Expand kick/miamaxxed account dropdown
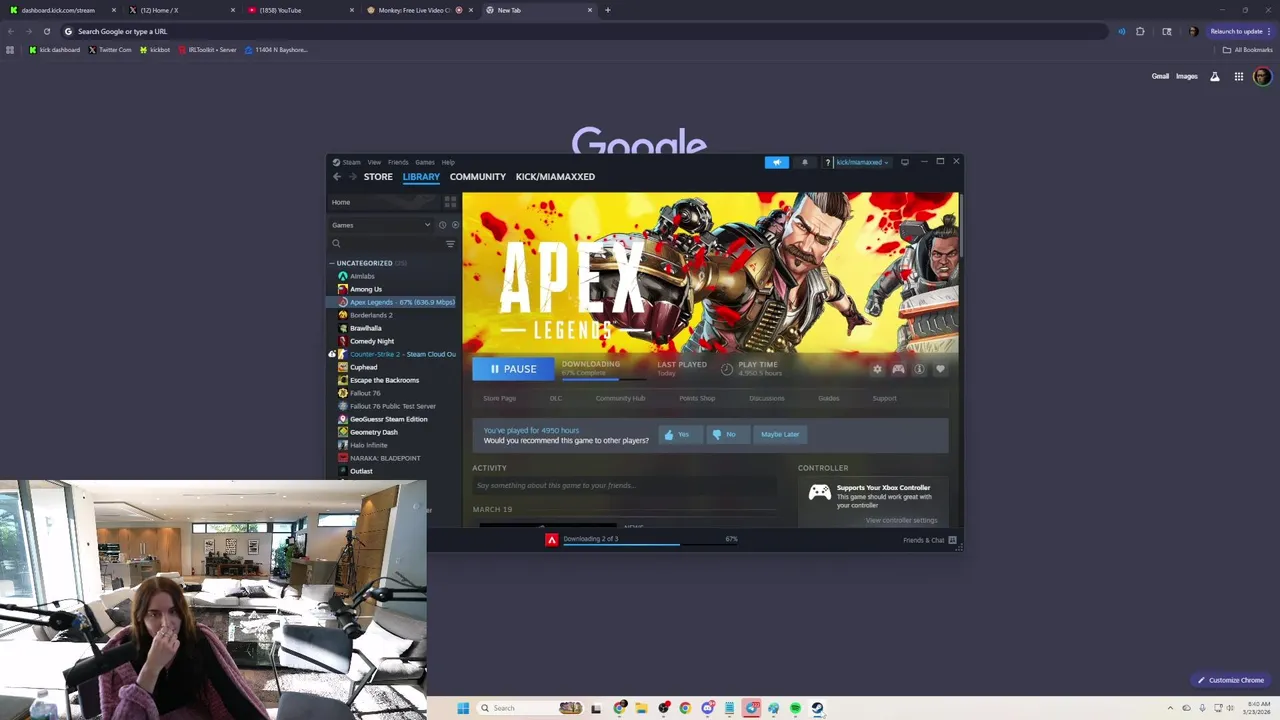 862,162
